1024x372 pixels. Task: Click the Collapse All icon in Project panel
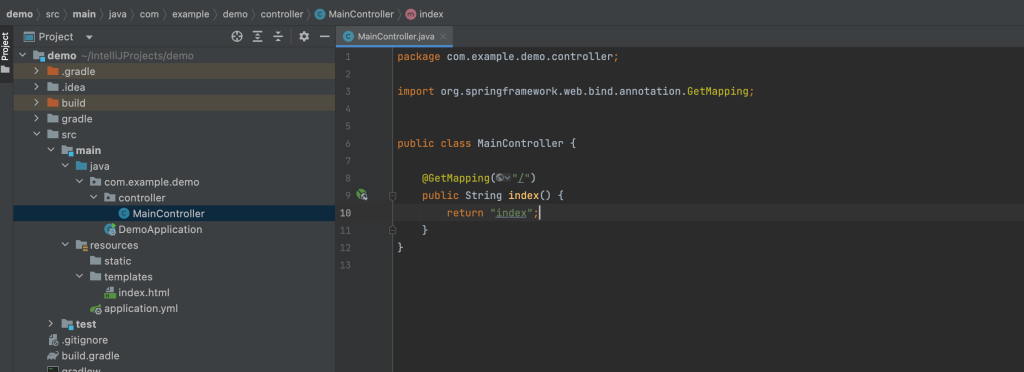coord(278,37)
